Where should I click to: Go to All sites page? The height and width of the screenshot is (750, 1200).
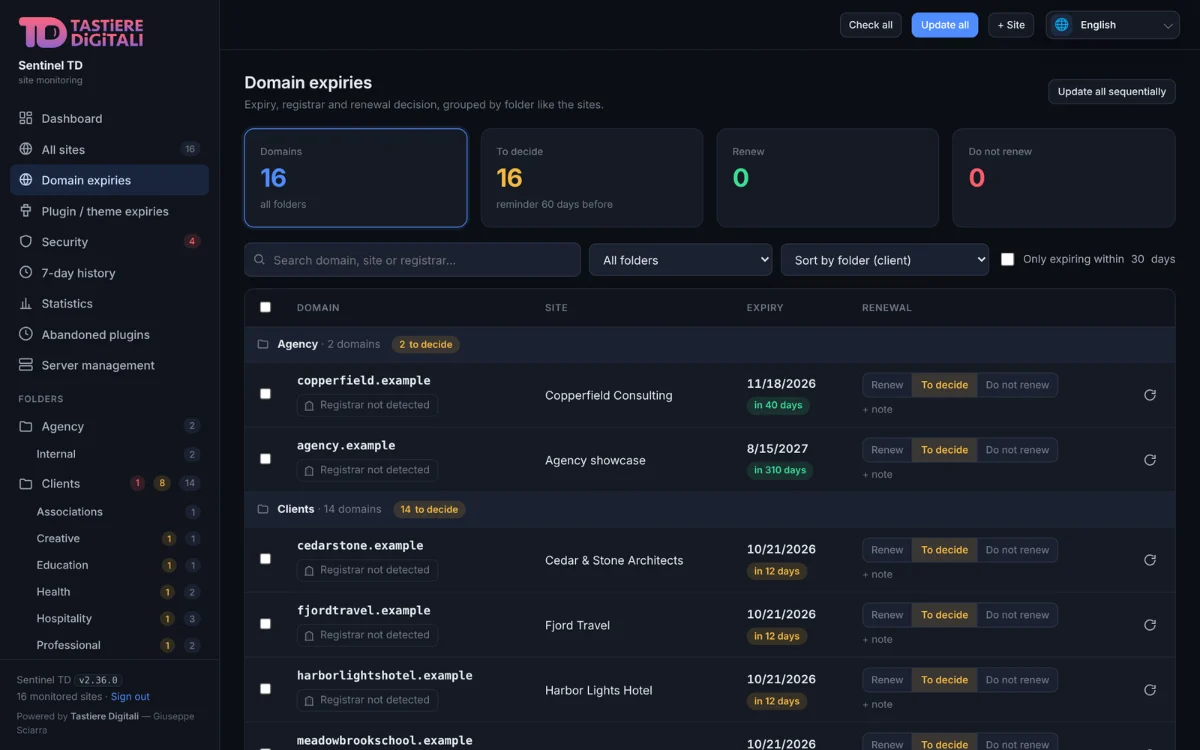coord(110,149)
